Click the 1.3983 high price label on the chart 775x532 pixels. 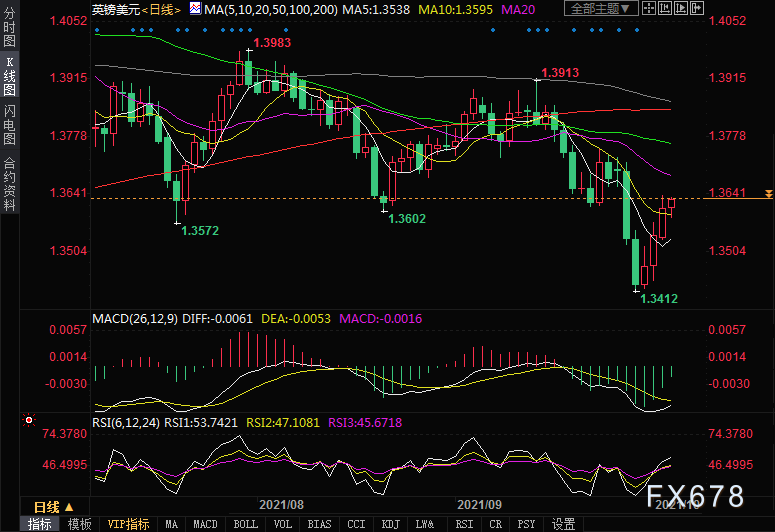(x=272, y=43)
